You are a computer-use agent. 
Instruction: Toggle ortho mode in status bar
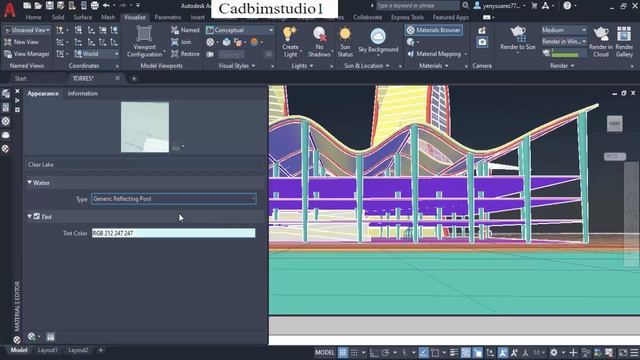coord(373,352)
